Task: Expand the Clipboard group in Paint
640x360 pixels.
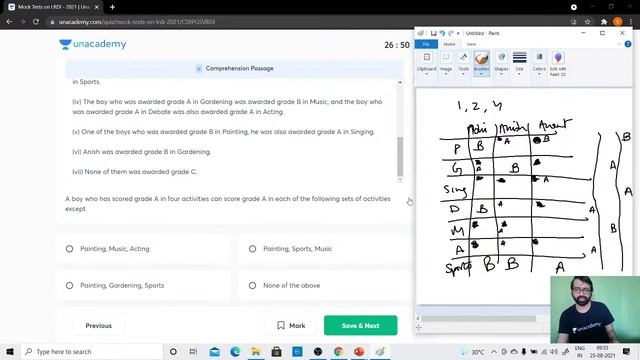Action: [427, 64]
